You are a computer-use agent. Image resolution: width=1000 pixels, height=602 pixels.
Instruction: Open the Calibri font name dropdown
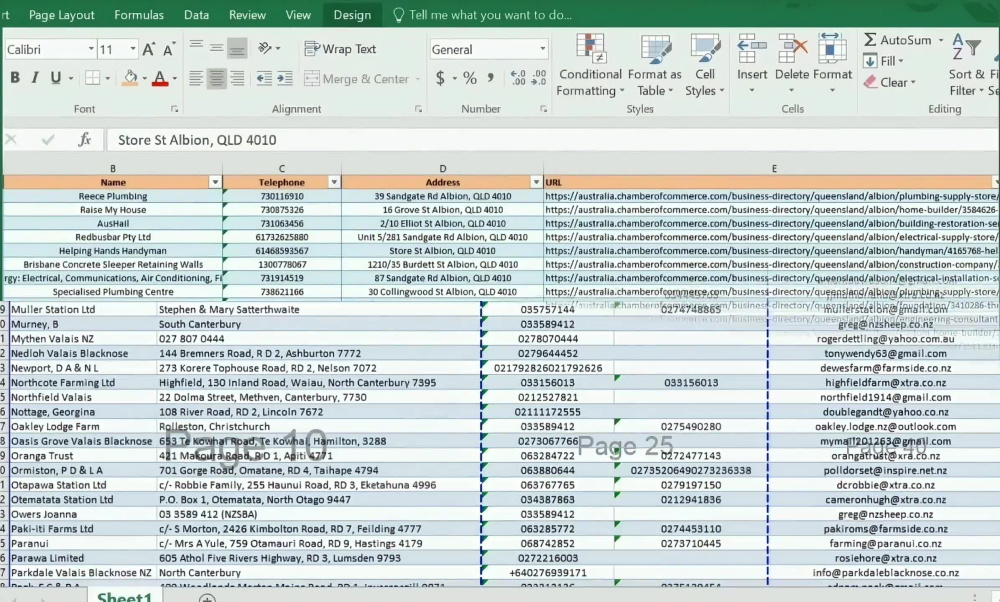[x=91, y=49]
